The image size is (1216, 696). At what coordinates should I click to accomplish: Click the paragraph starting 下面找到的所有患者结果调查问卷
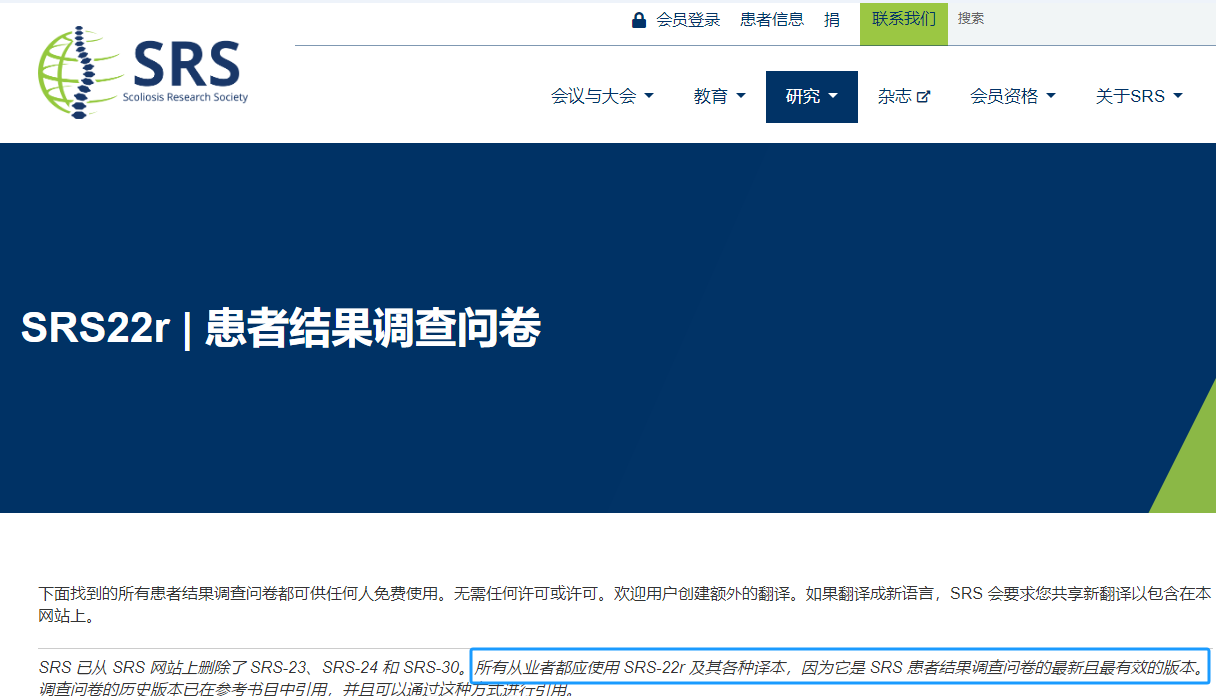[625, 605]
